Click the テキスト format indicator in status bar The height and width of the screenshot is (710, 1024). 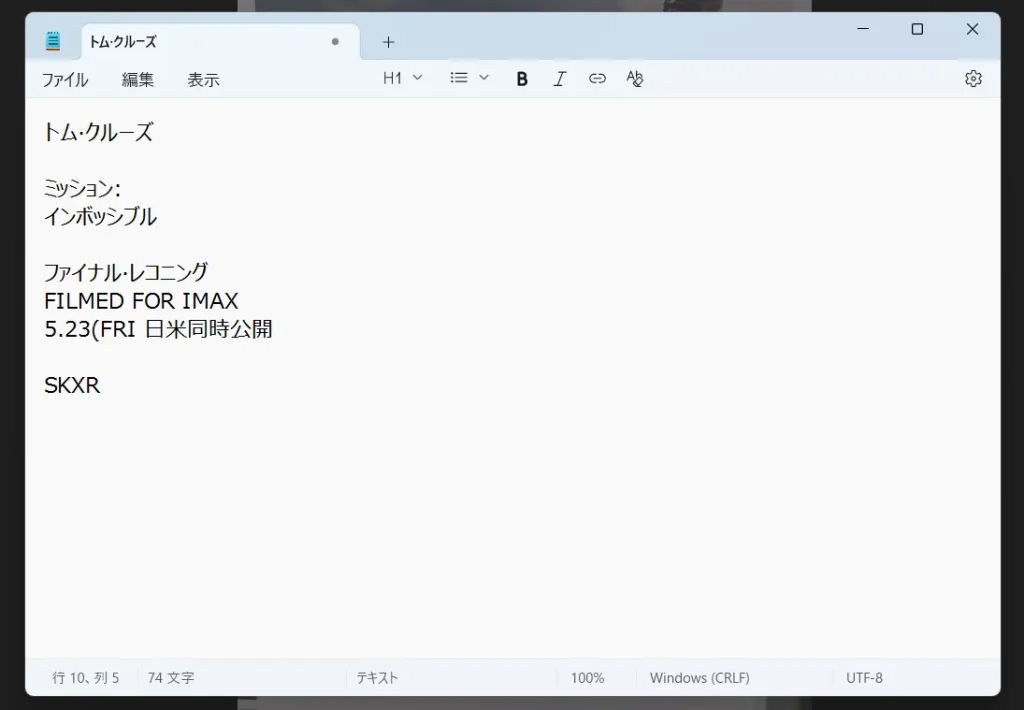(x=377, y=678)
